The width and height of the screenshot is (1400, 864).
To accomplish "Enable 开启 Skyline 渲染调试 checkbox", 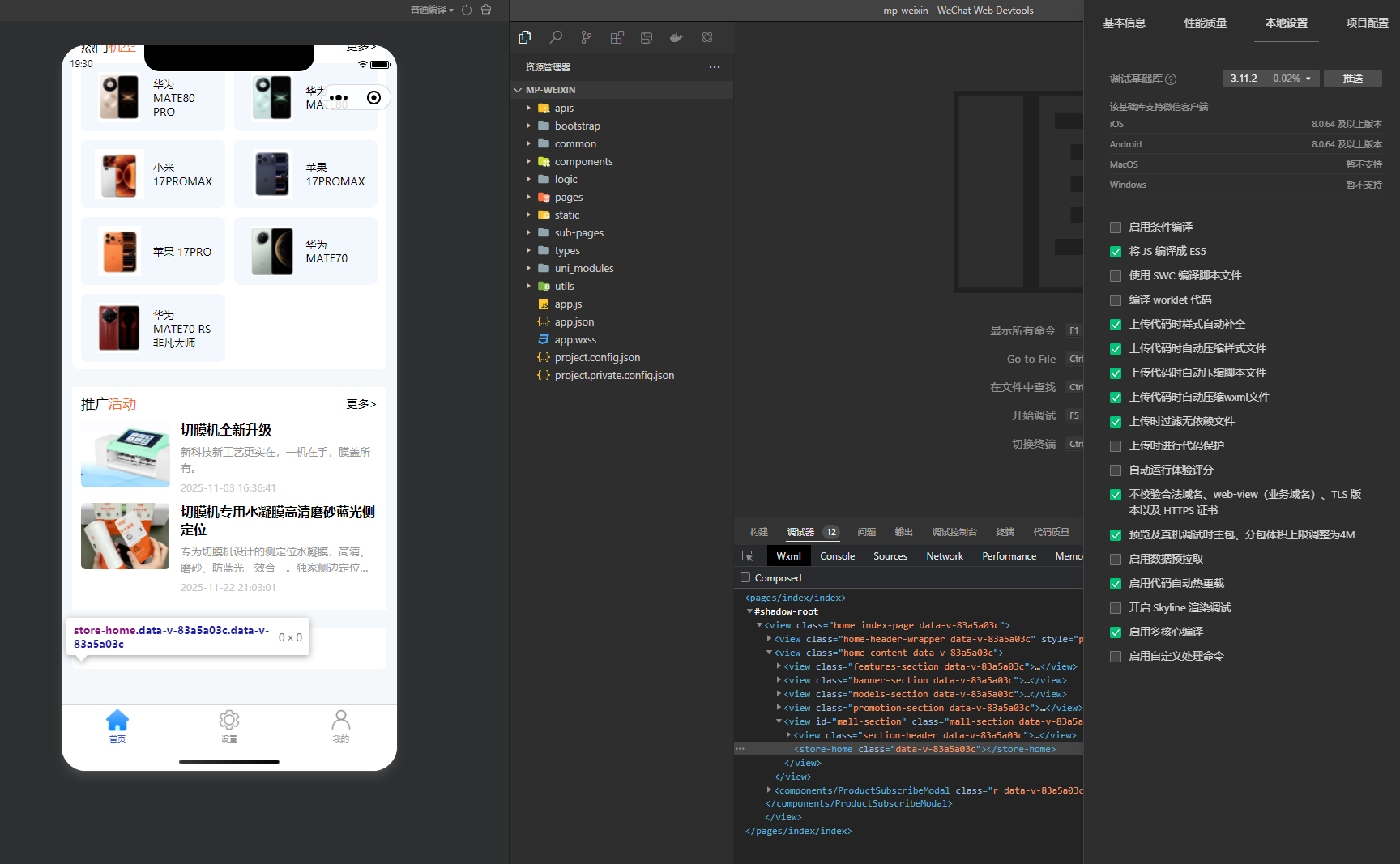I will coord(1116,608).
